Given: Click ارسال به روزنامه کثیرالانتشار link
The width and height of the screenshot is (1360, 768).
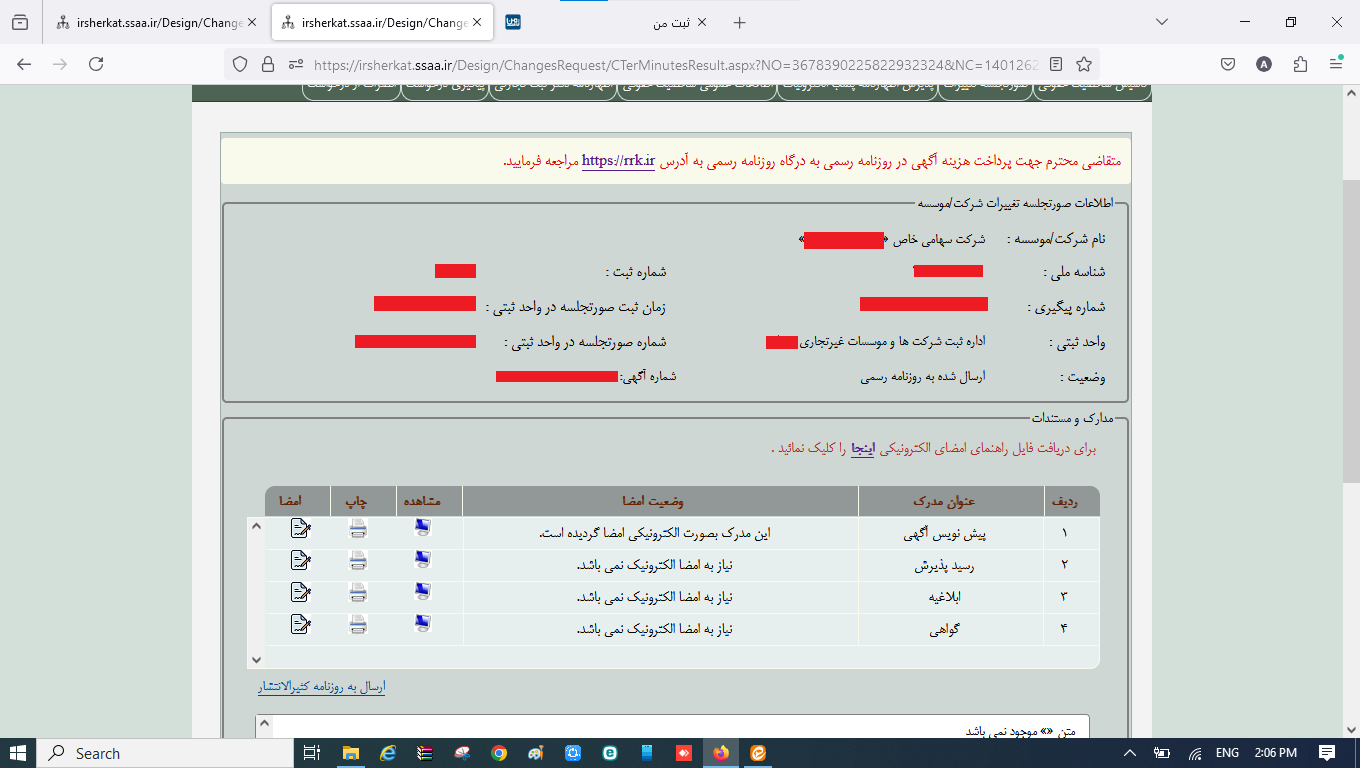Looking at the screenshot, I should tap(322, 687).
